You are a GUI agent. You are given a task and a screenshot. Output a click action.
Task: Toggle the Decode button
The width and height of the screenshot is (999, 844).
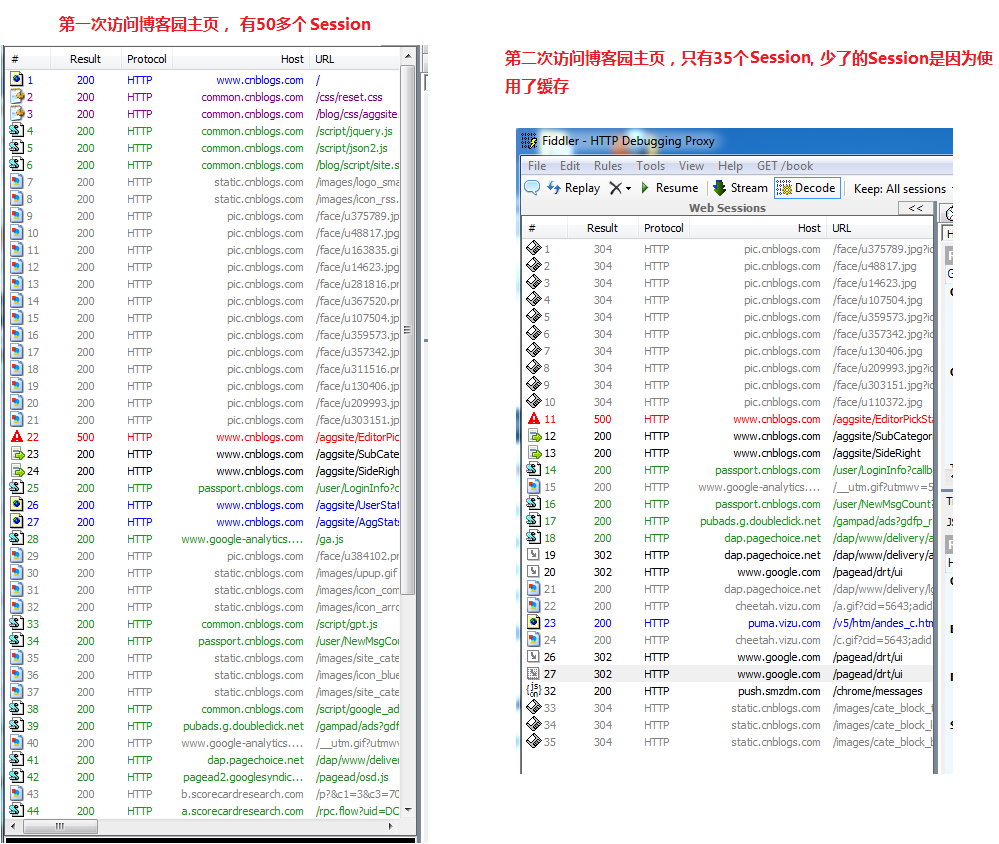pyautogui.click(x=806, y=188)
